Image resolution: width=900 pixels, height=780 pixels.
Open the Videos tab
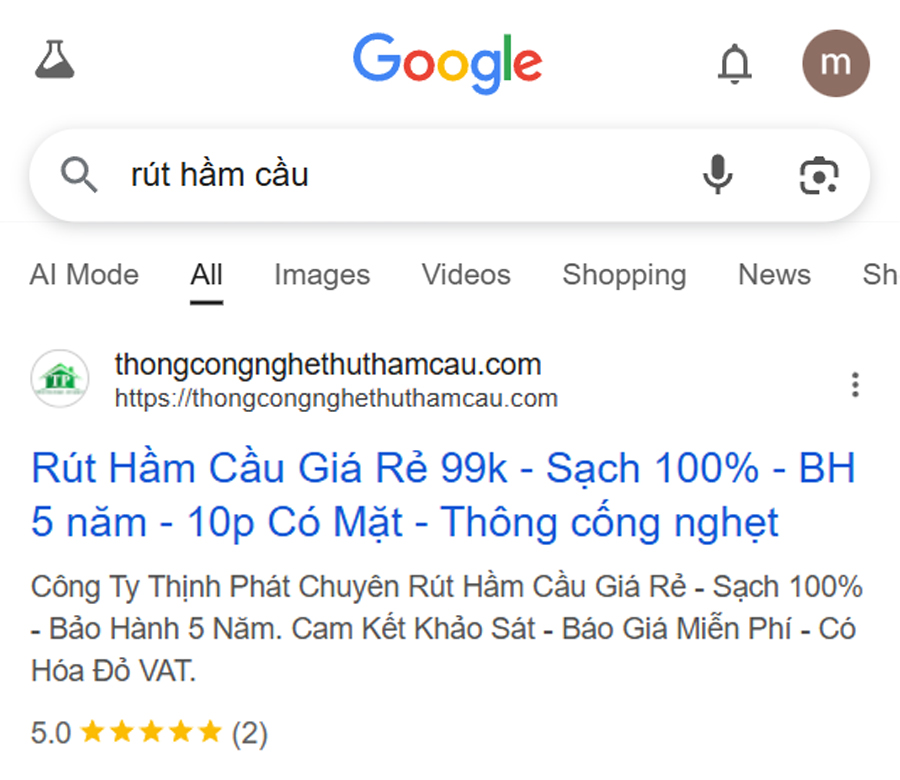pos(466,274)
